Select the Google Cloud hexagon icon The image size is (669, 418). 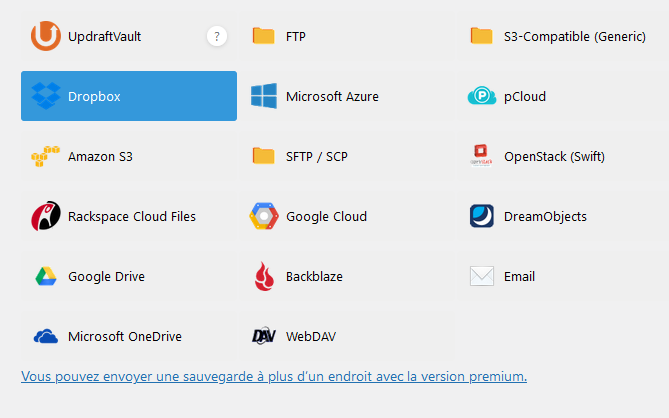264,216
